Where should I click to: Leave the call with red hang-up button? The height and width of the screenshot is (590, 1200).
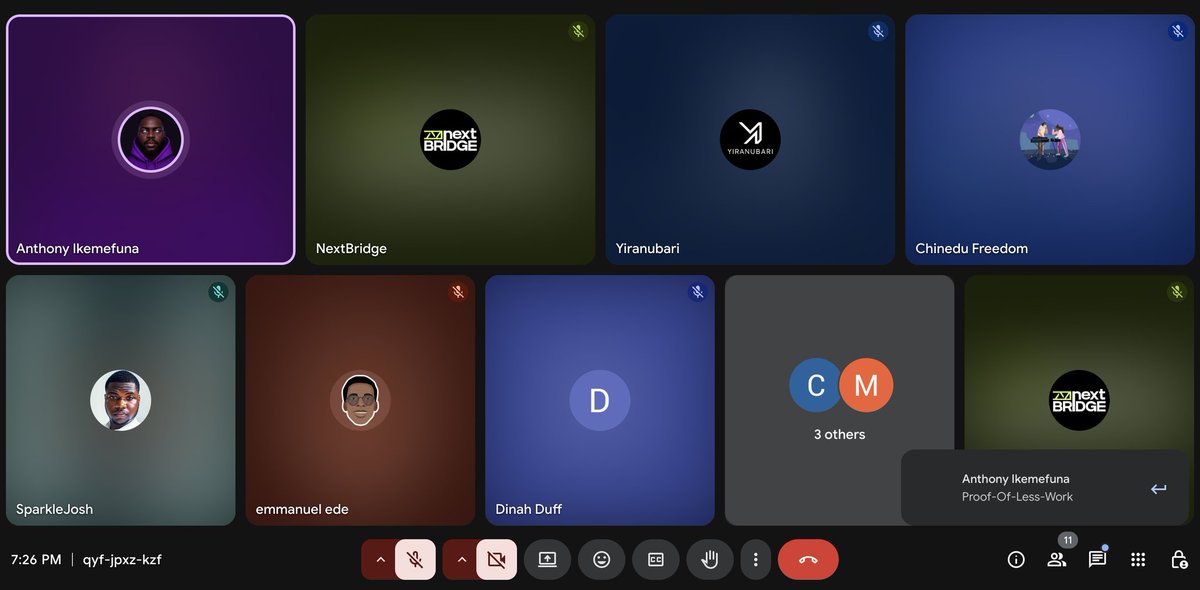(808, 560)
